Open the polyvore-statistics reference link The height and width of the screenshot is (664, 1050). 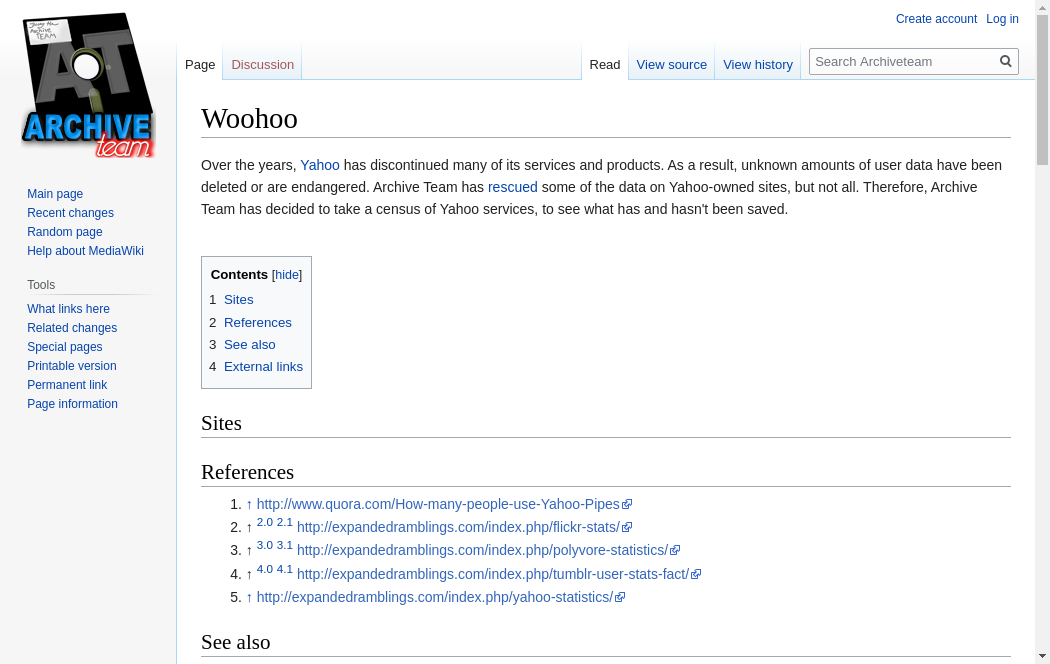[x=482, y=551]
